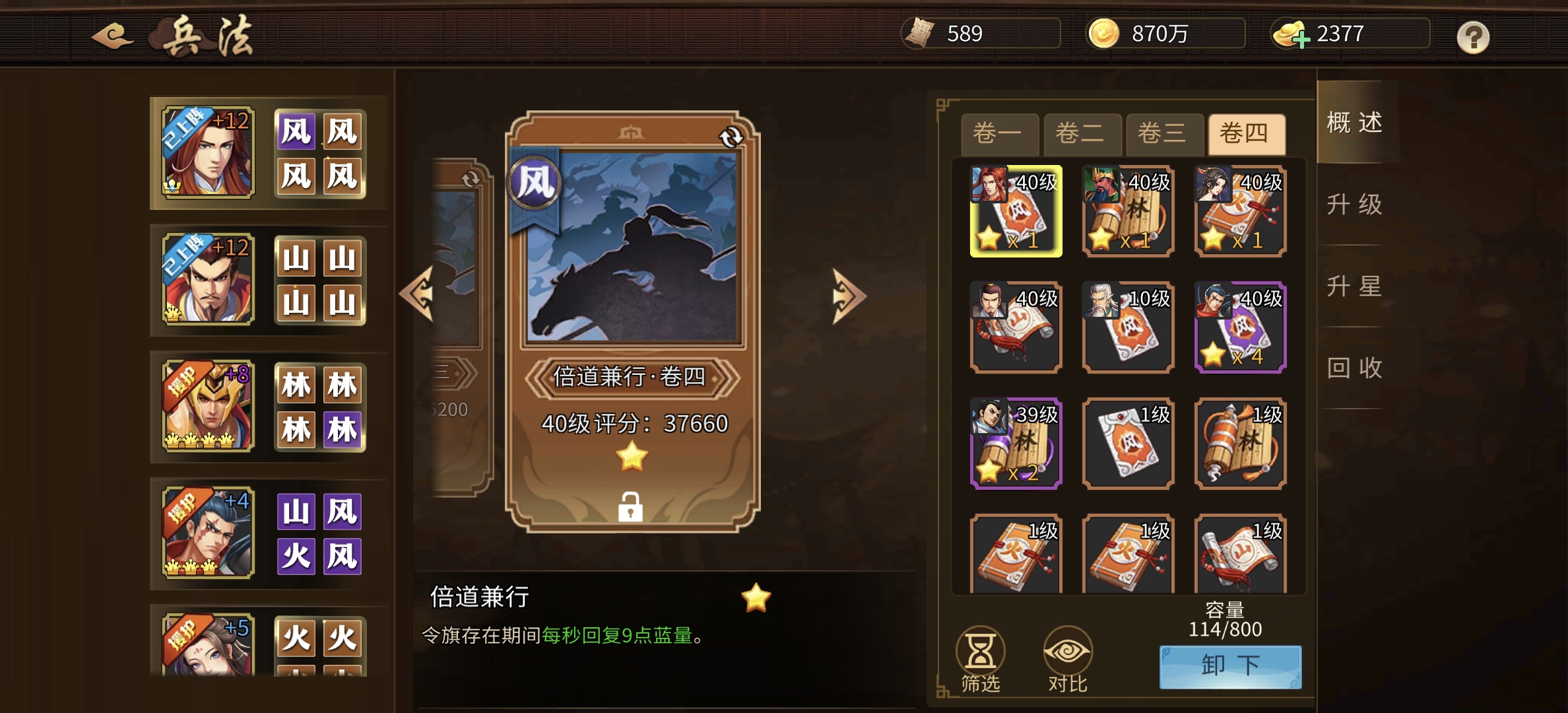Tap the swap arrows icon on card
Screen dimensions: 1568x713
point(731,137)
